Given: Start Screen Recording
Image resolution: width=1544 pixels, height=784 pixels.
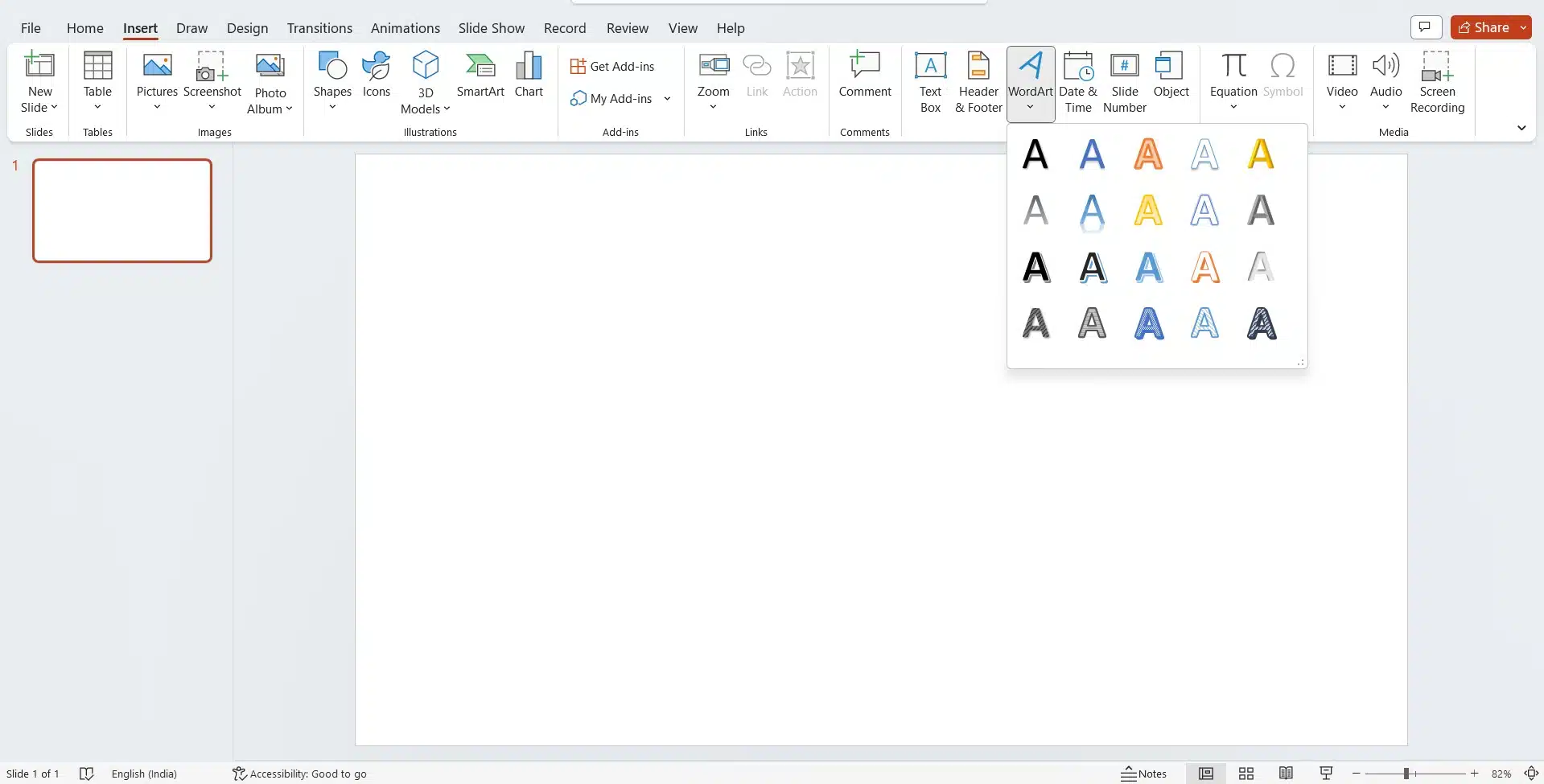Looking at the screenshot, I should tap(1437, 82).
